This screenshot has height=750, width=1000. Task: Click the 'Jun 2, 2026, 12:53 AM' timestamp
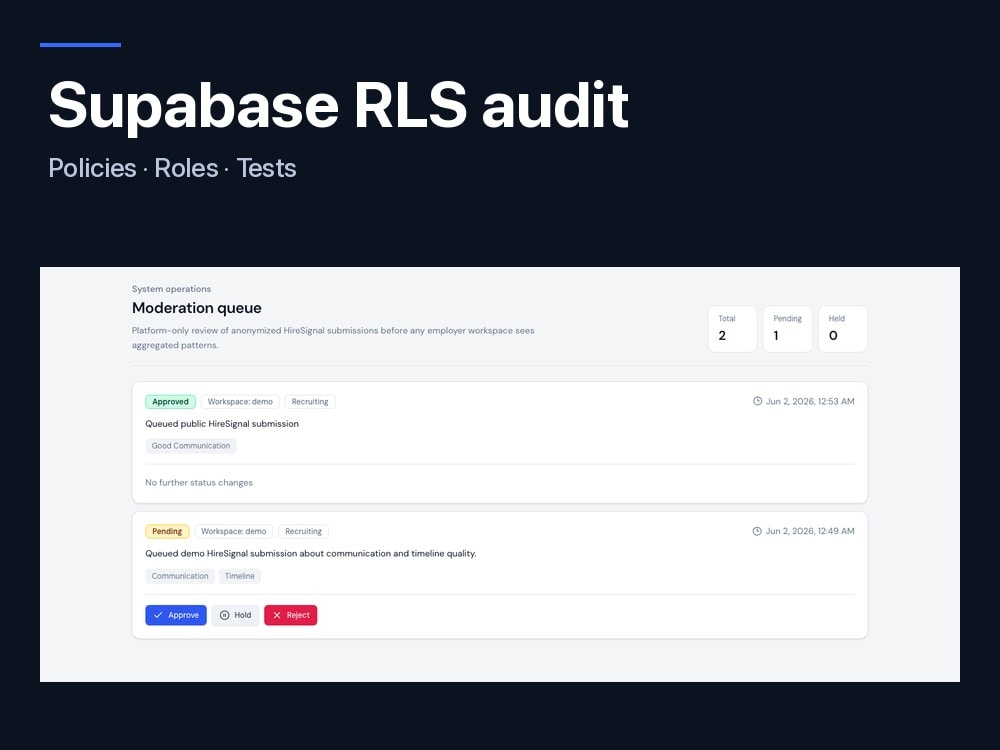pyautogui.click(x=810, y=401)
